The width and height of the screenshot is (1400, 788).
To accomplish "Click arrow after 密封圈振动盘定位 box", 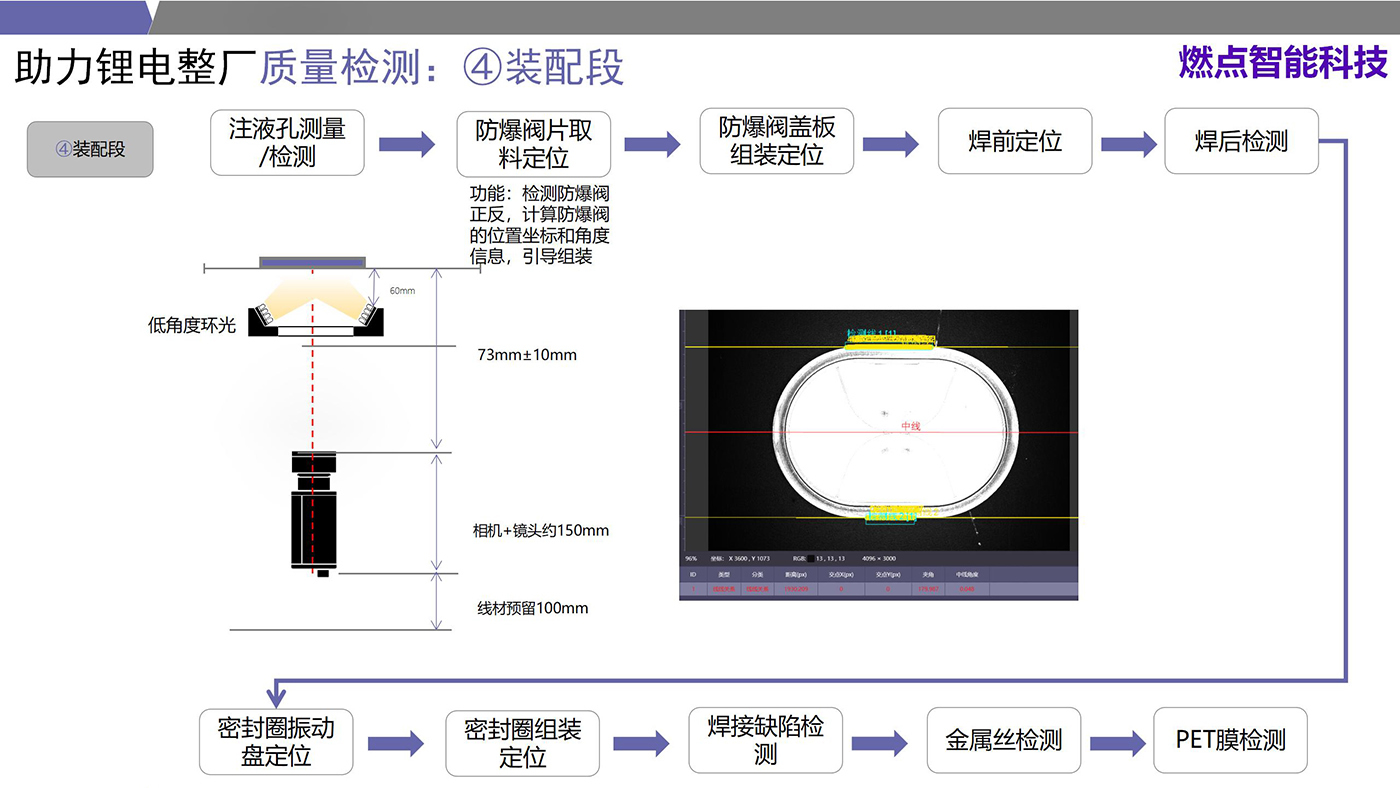I will 396,743.
